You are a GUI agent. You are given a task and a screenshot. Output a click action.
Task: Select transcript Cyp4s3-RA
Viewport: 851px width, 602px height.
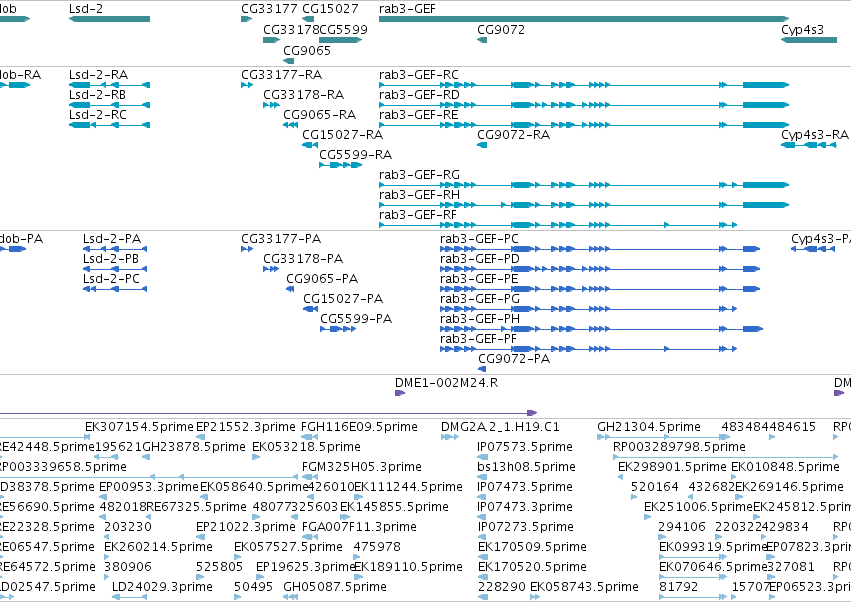815,135
